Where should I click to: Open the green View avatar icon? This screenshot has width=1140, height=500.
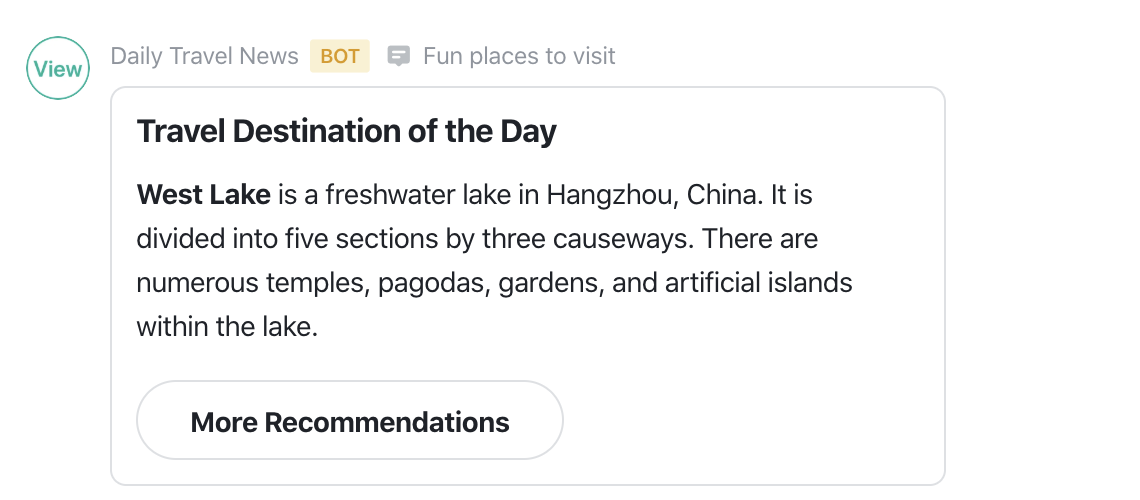coord(58,68)
